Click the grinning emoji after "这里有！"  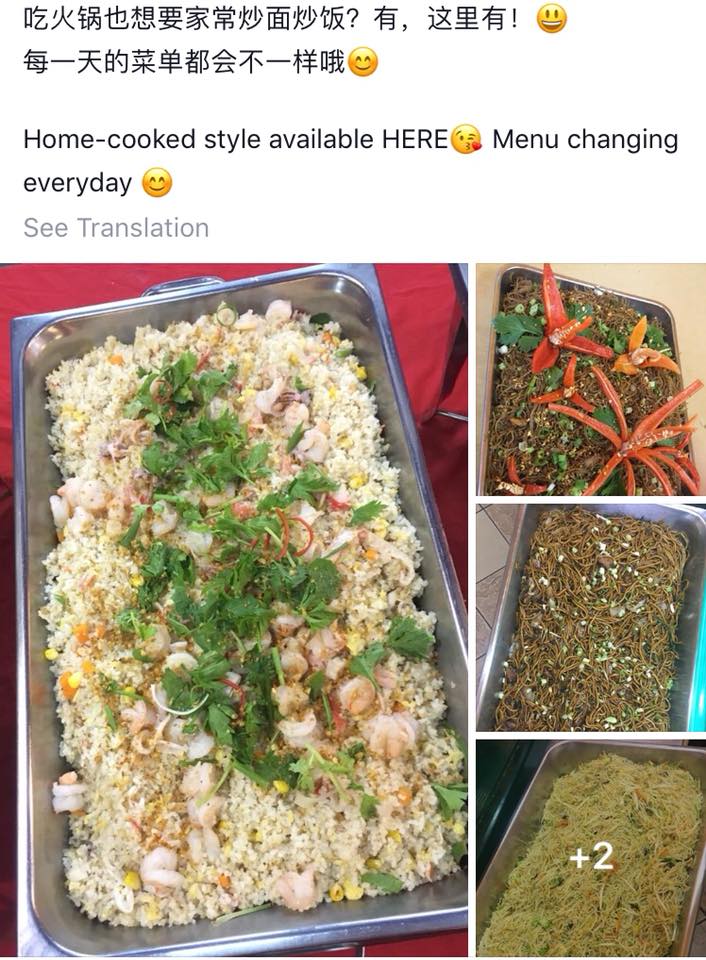click(x=551, y=18)
